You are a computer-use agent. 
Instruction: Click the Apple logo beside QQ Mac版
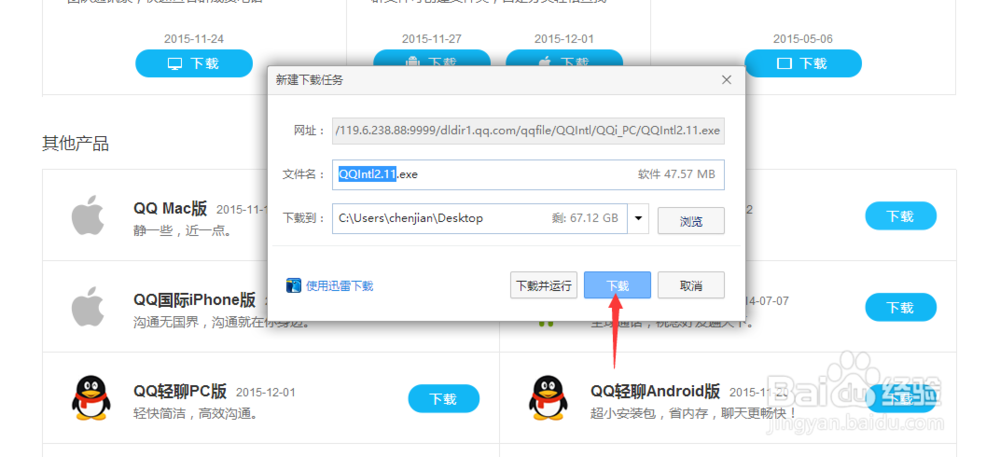tap(87, 215)
